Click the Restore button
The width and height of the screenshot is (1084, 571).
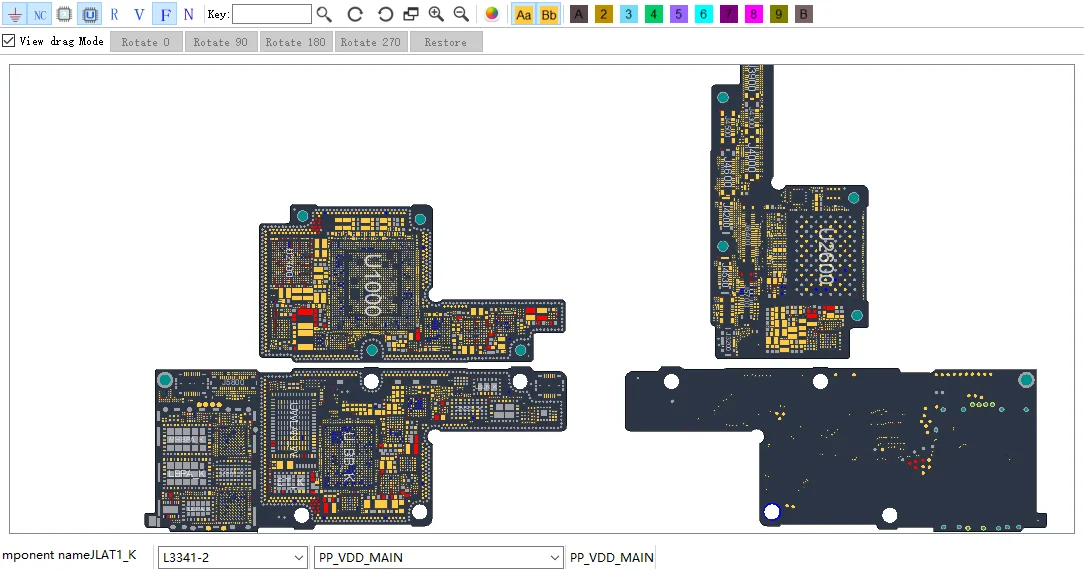[x=445, y=42]
